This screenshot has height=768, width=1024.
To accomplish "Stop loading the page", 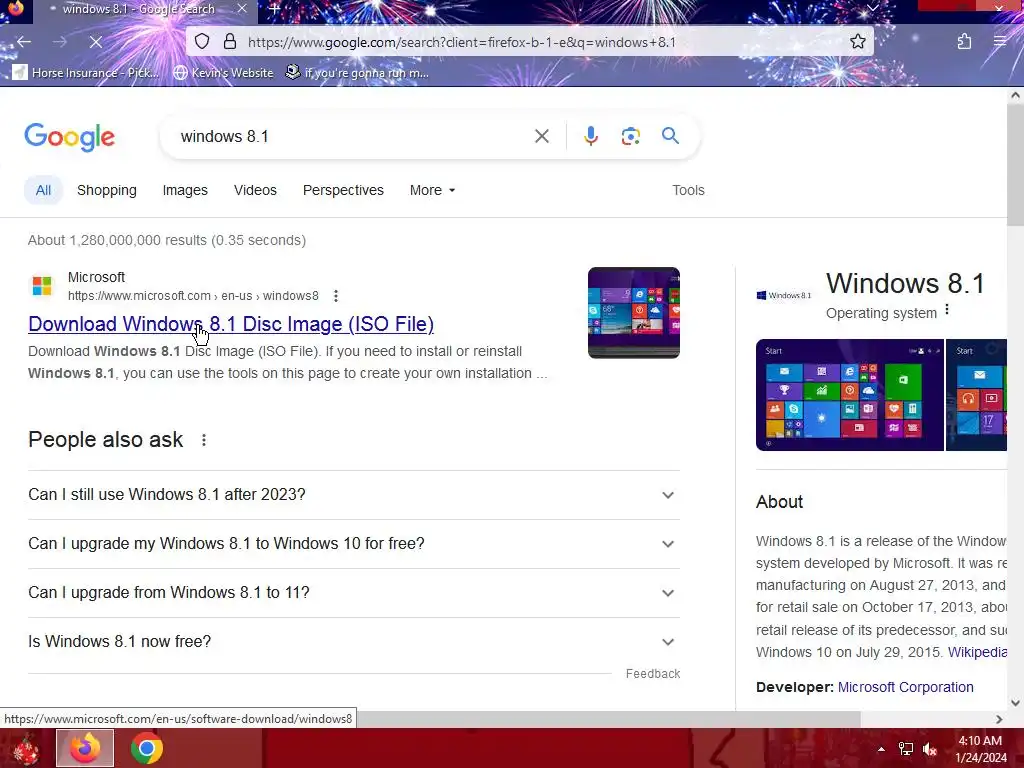I will point(95,42).
